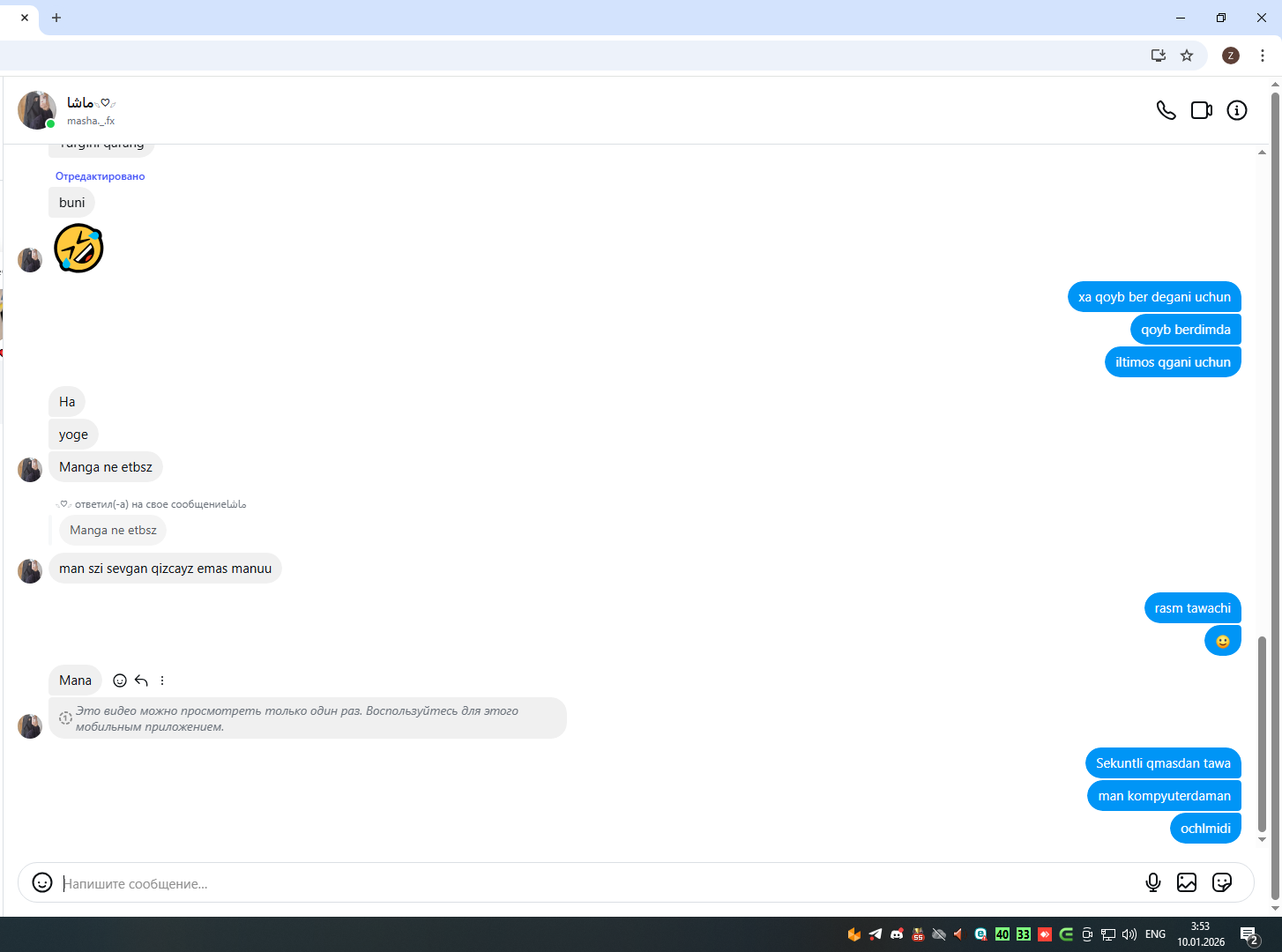Viewport: 1282px width, 952px height.
Task: Bookmark this page with the star
Action: (1187, 56)
